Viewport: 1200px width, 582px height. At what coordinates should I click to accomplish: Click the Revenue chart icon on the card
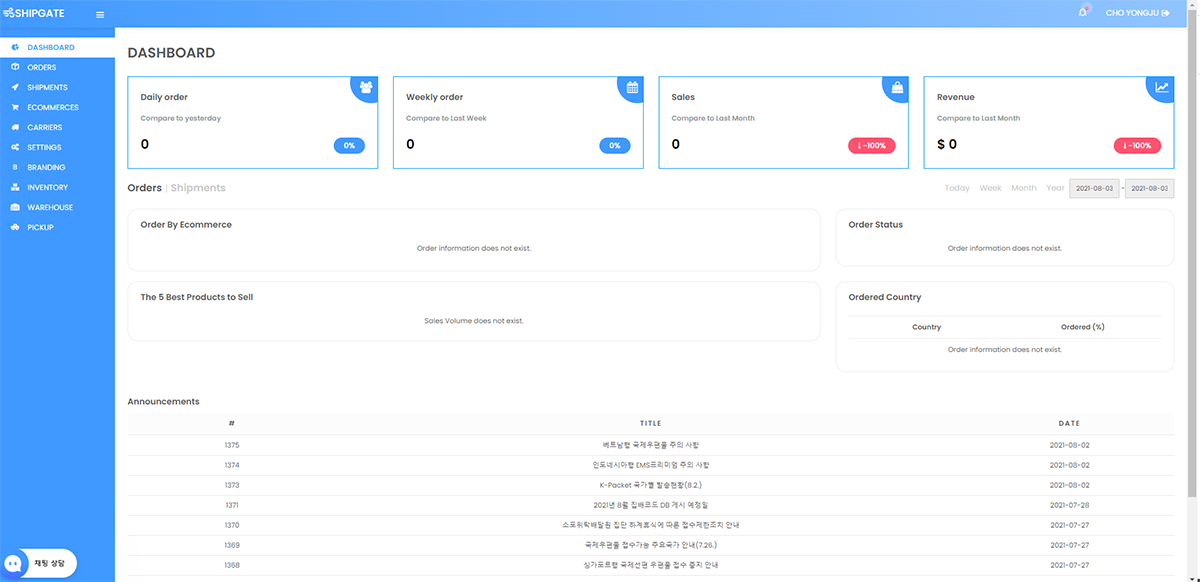(1160, 88)
